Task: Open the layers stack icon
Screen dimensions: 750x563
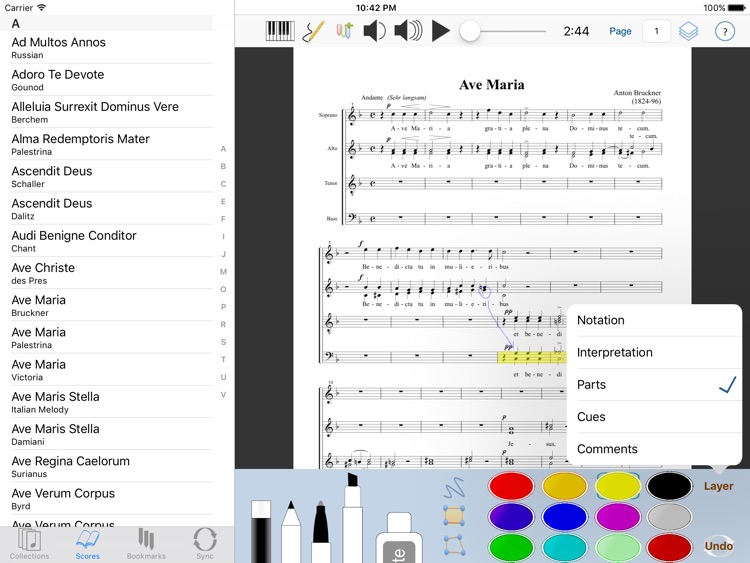Action: coord(688,31)
